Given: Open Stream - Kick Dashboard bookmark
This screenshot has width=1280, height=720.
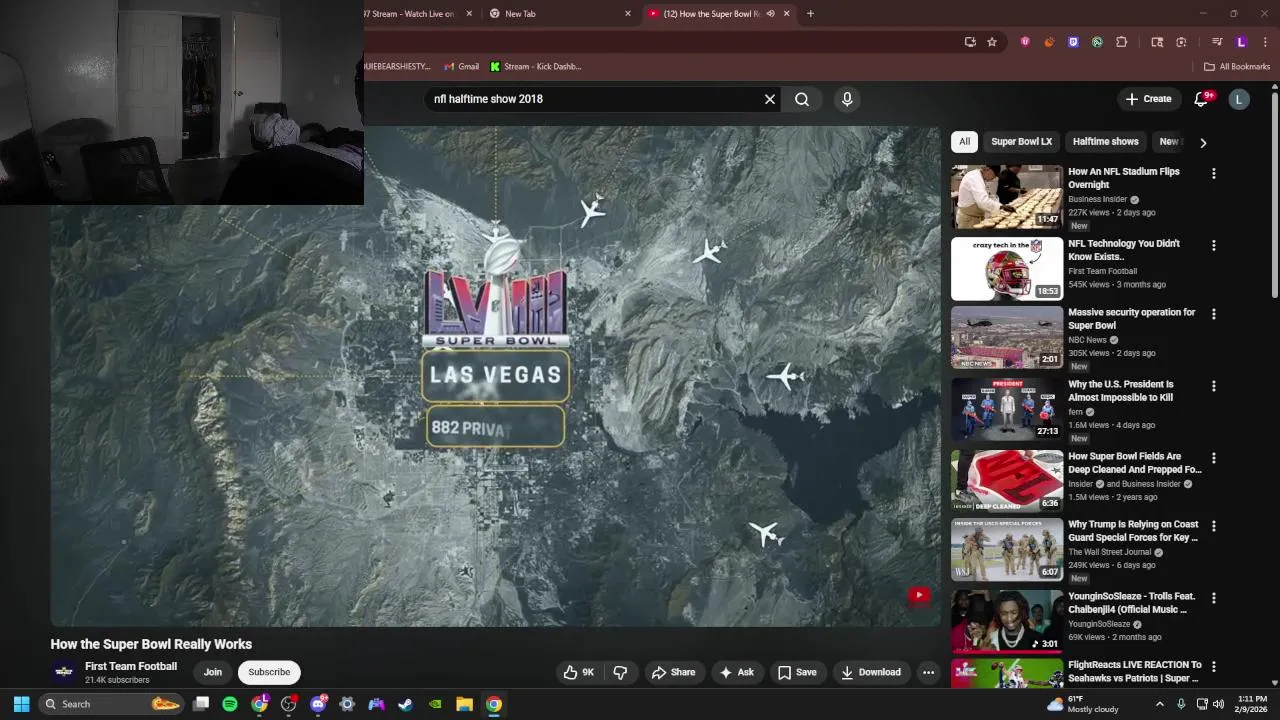Looking at the screenshot, I should coord(535,67).
